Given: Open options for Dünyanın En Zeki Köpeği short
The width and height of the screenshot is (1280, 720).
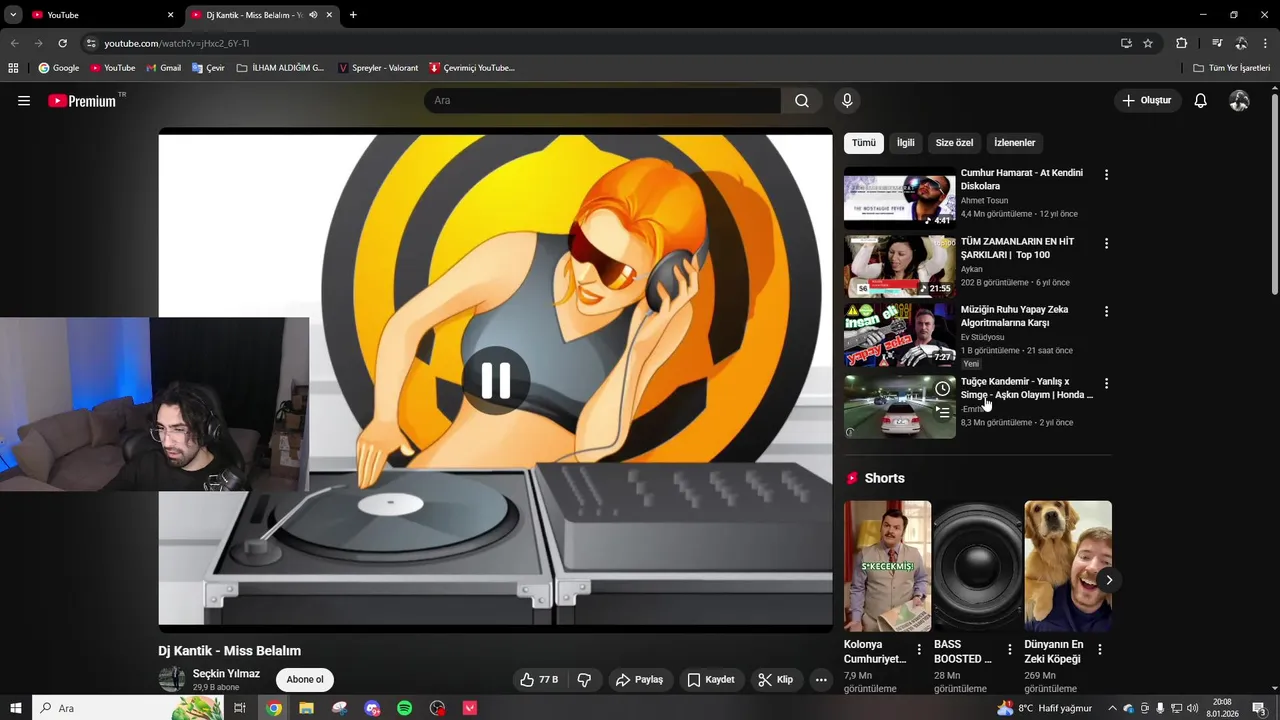Looking at the screenshot, I should click(1100, 650).
